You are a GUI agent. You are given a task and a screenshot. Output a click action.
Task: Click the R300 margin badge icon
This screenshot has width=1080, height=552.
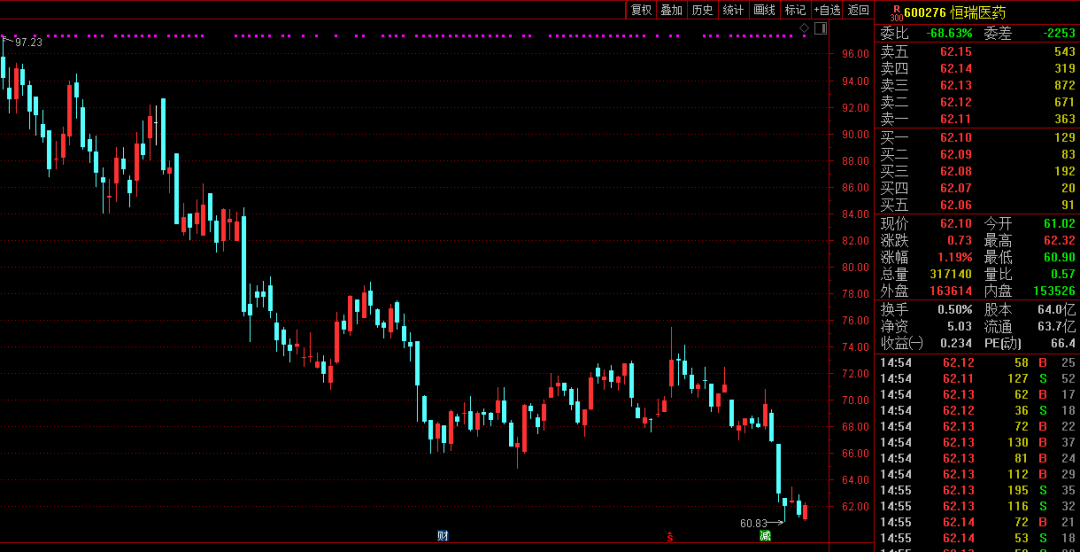(x=894, y=12)
